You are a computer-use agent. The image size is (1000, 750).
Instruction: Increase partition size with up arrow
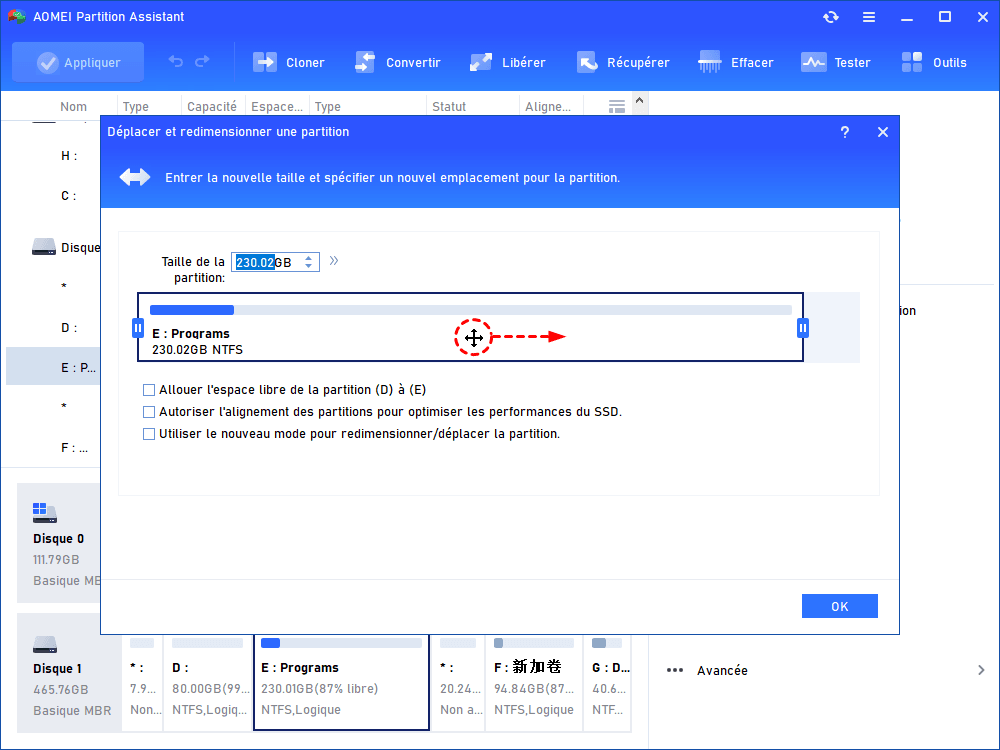309,258
